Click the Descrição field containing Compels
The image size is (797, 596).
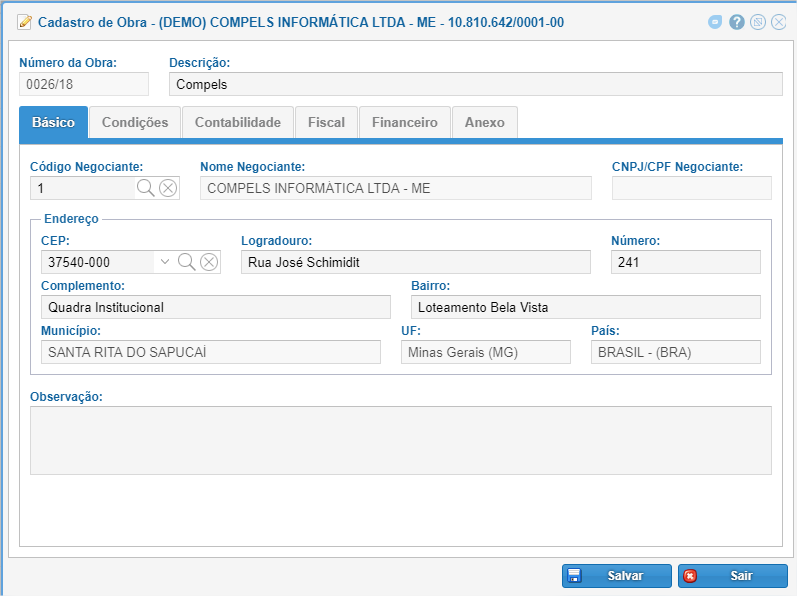(476, 84)
